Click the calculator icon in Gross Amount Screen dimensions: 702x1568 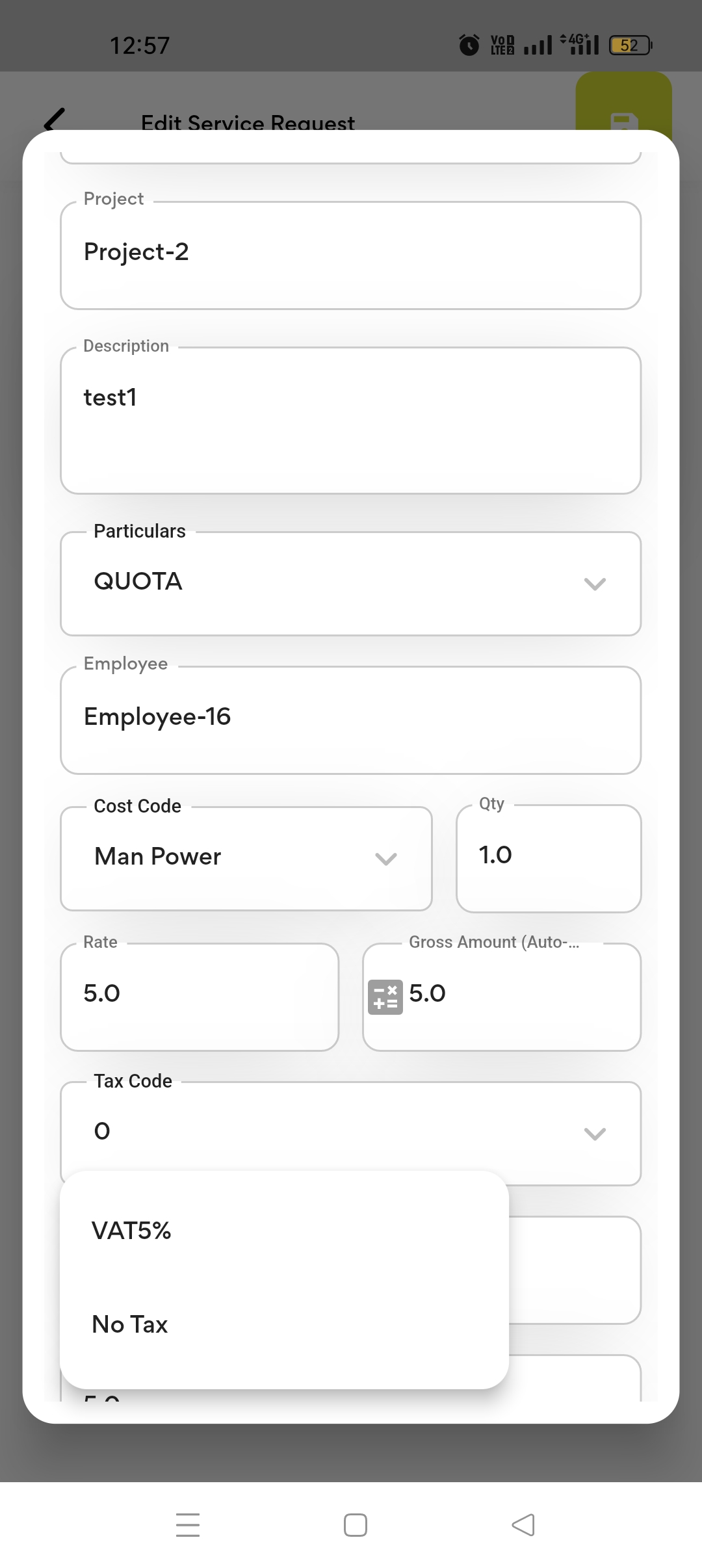(x=385, y=997)
